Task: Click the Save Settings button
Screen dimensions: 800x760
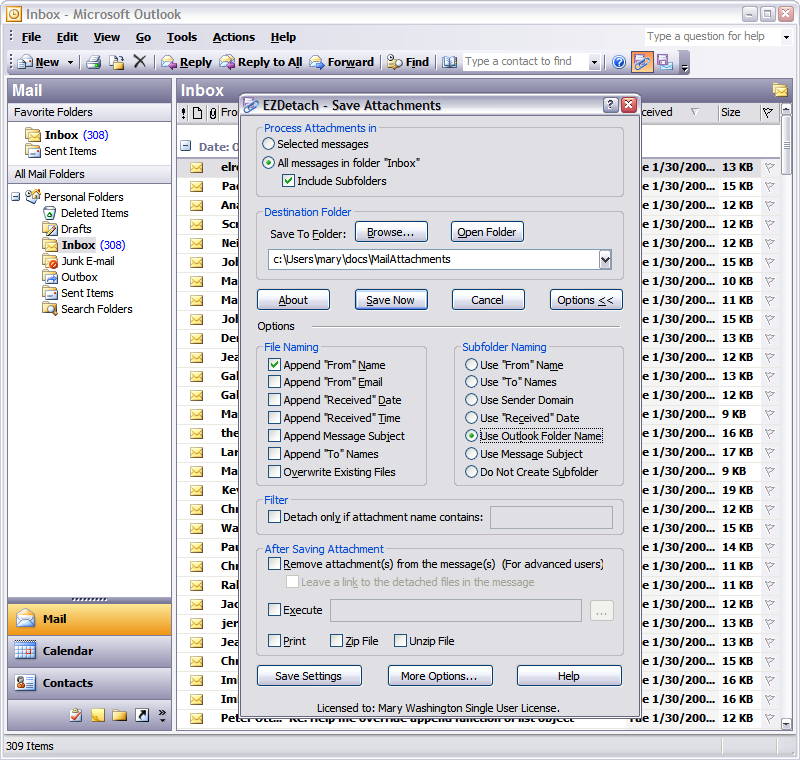Action: click(x=309, y=676)
